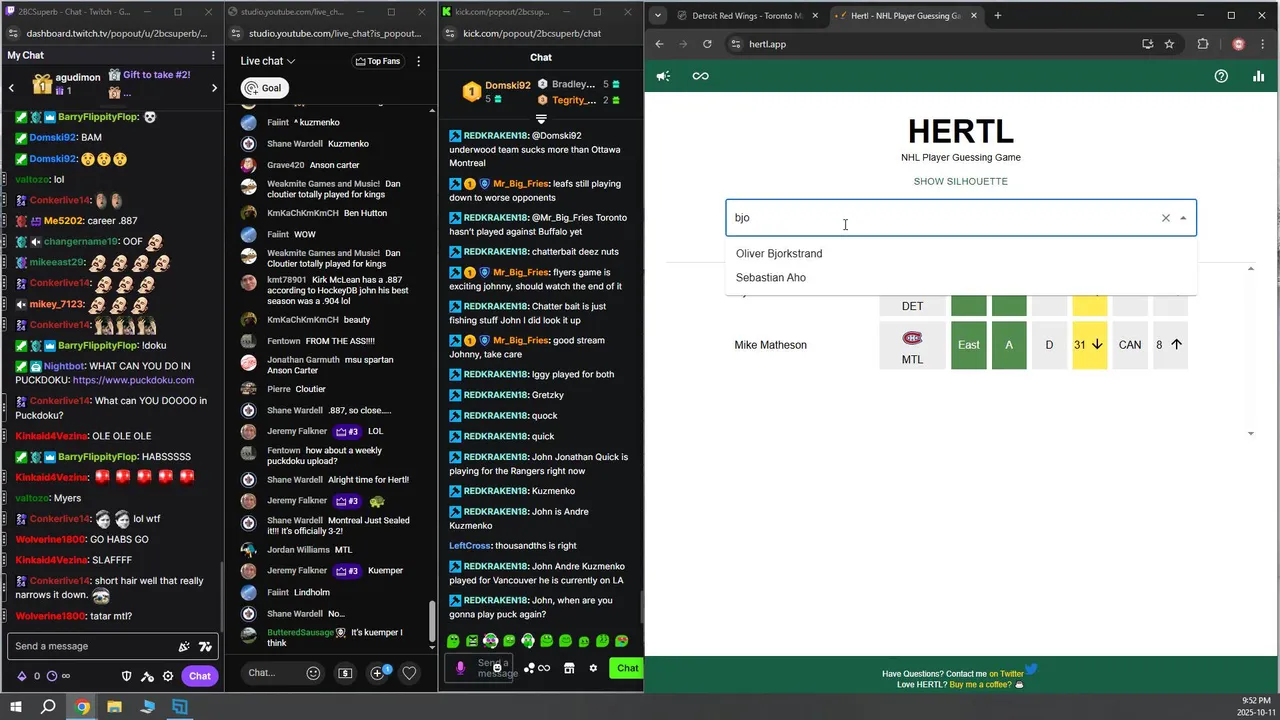Open a new Chrome tab
The width and height of the screenshot is (1280, 720).
(997, 16)
